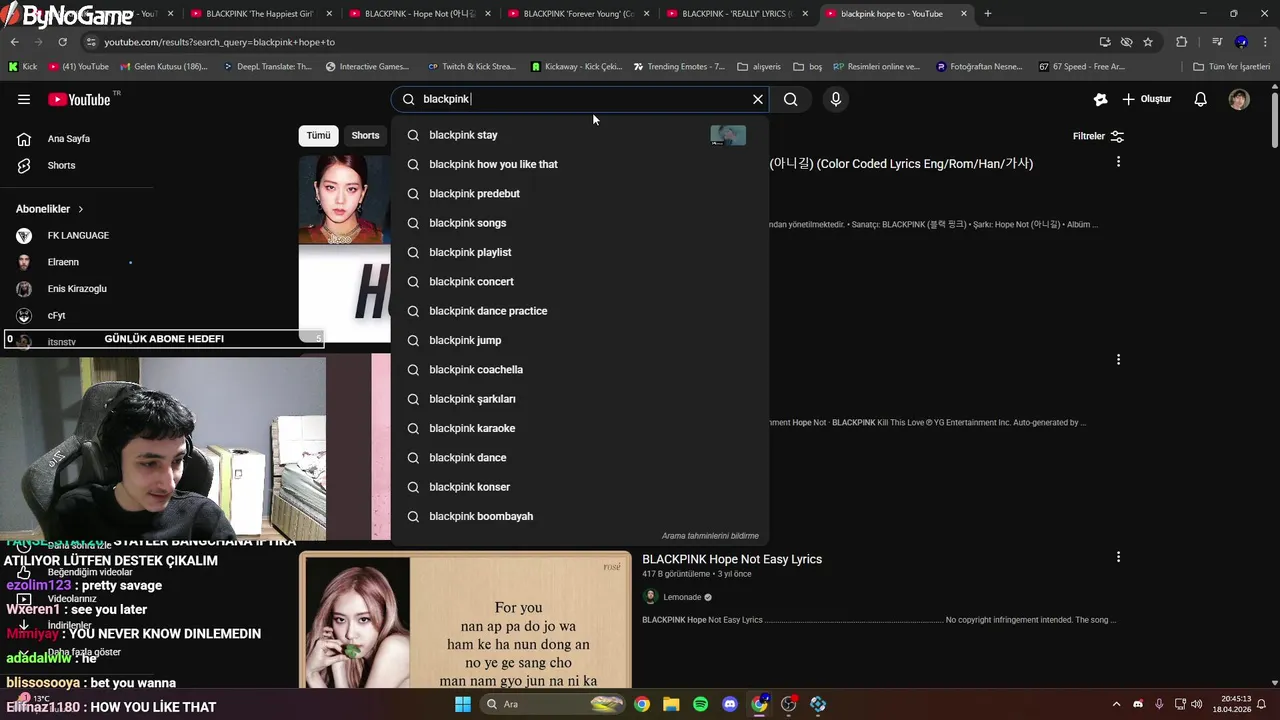Expand the Abonelikler subscriptions section
The width and height of the screenshot is (1280, 720).
[x=50, y=209]
